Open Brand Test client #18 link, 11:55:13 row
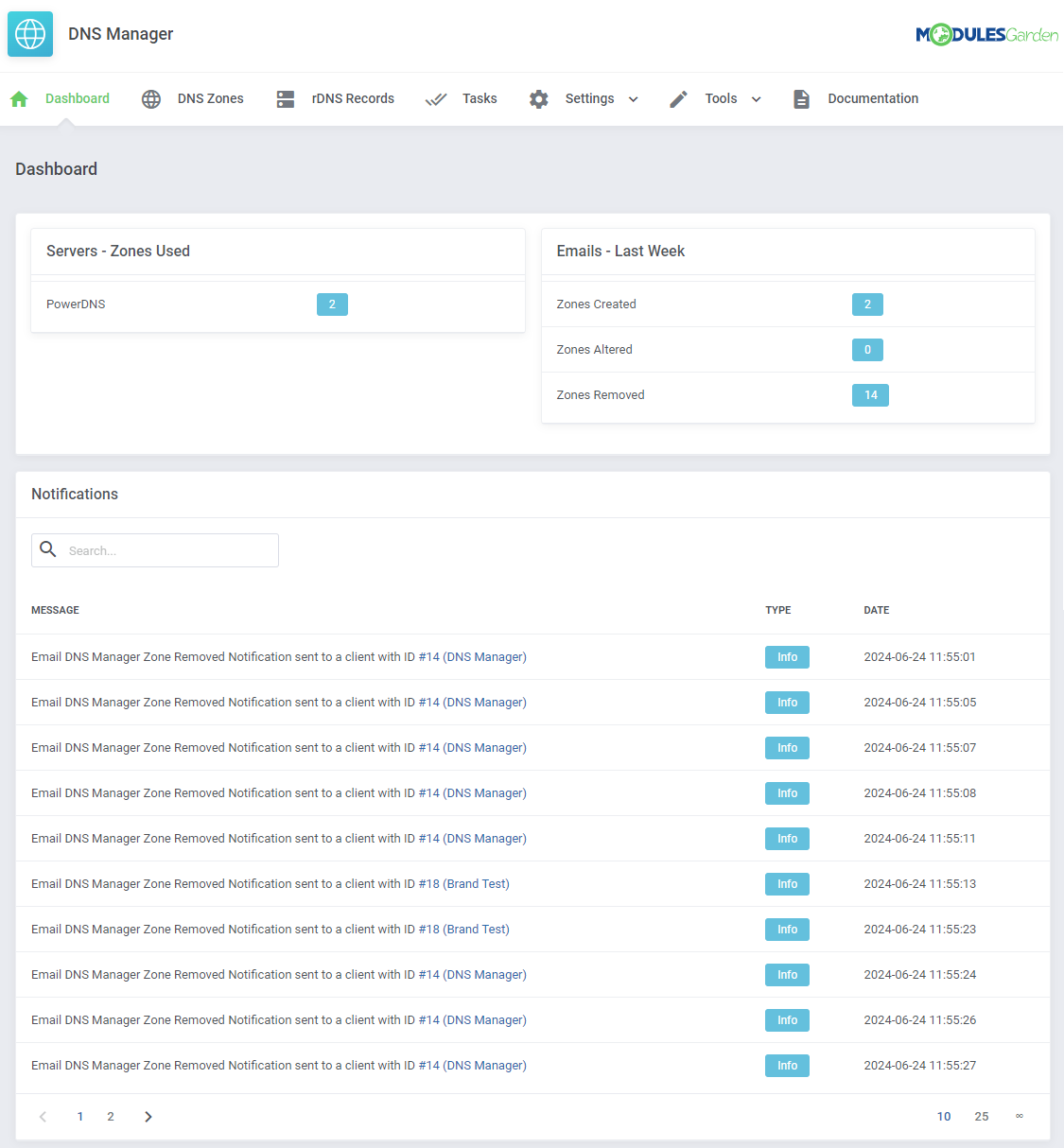Viewport: 1064px width, 1148px height. [x=463, y=884]
